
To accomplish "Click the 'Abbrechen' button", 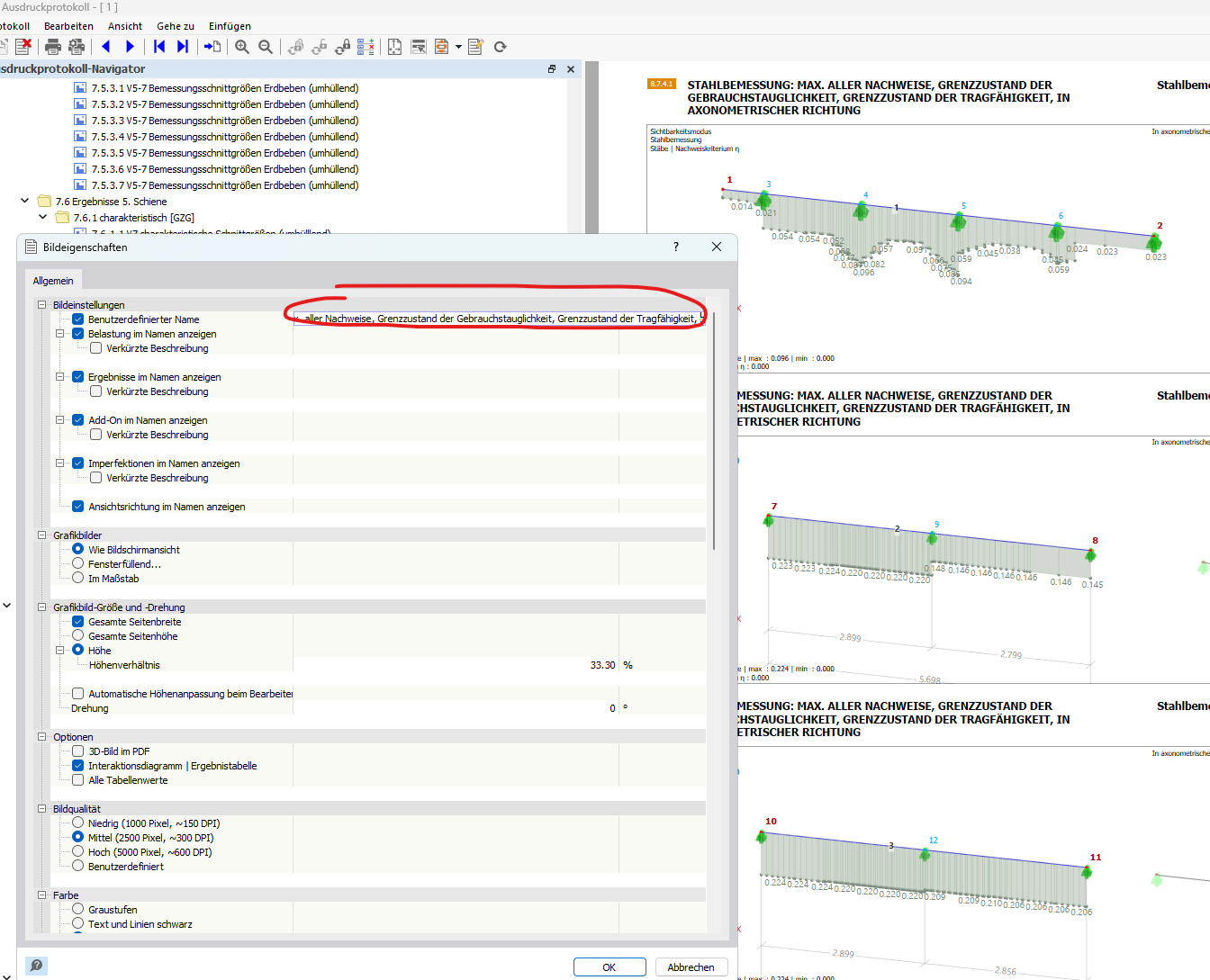I will point(691,967).
